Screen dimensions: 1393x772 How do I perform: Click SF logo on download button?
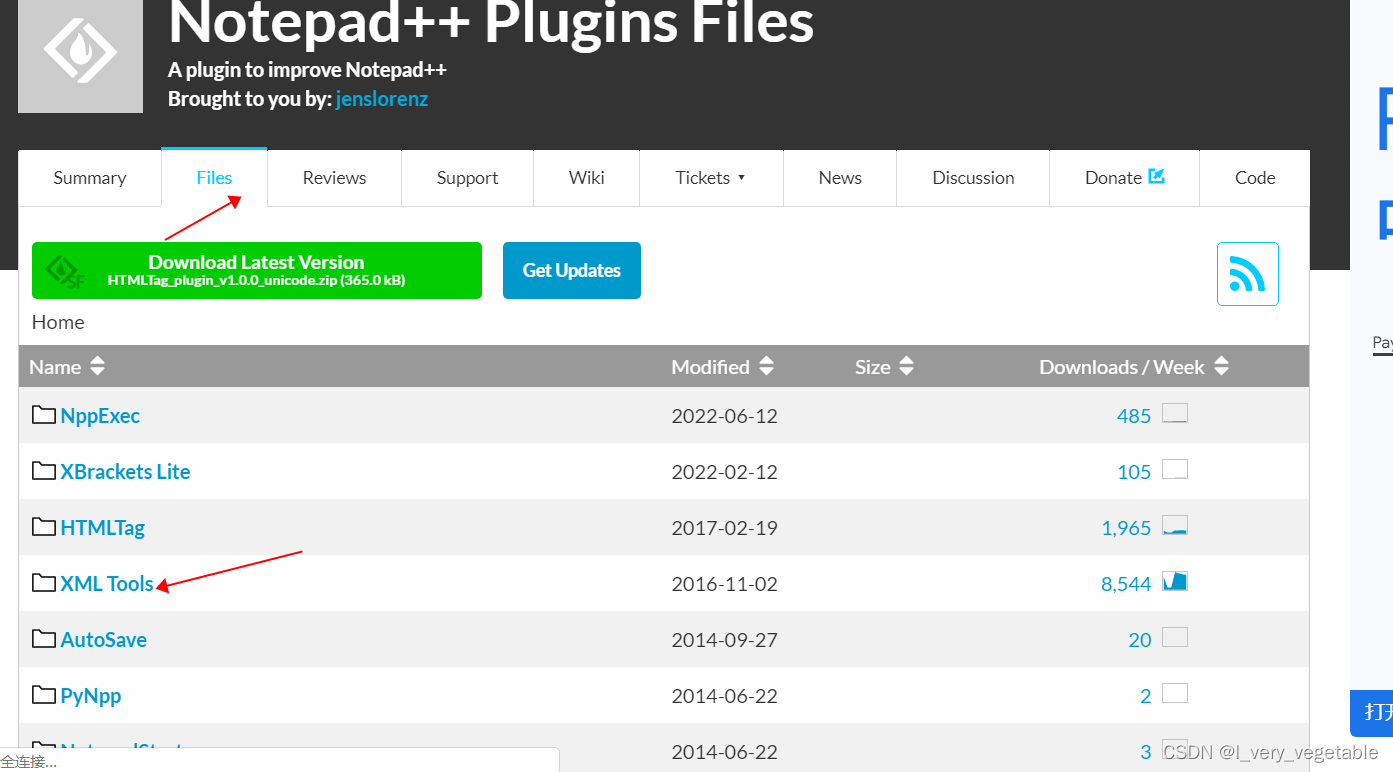66,271
